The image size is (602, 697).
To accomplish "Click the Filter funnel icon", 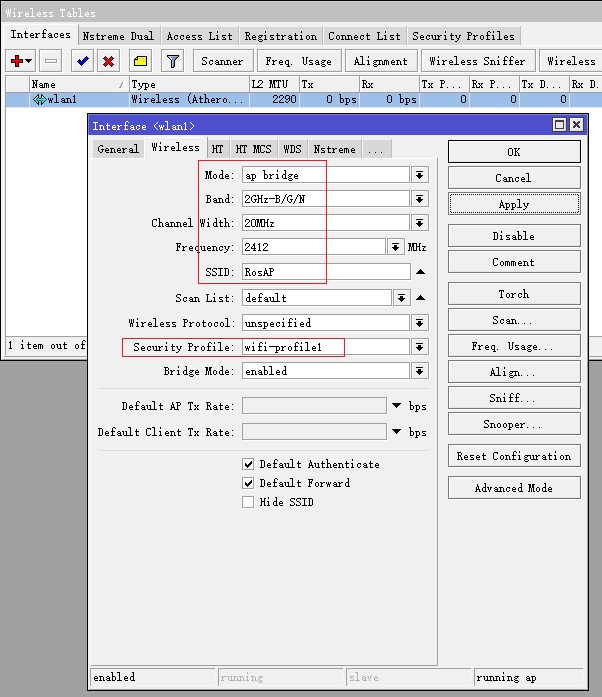I will 173,61.
